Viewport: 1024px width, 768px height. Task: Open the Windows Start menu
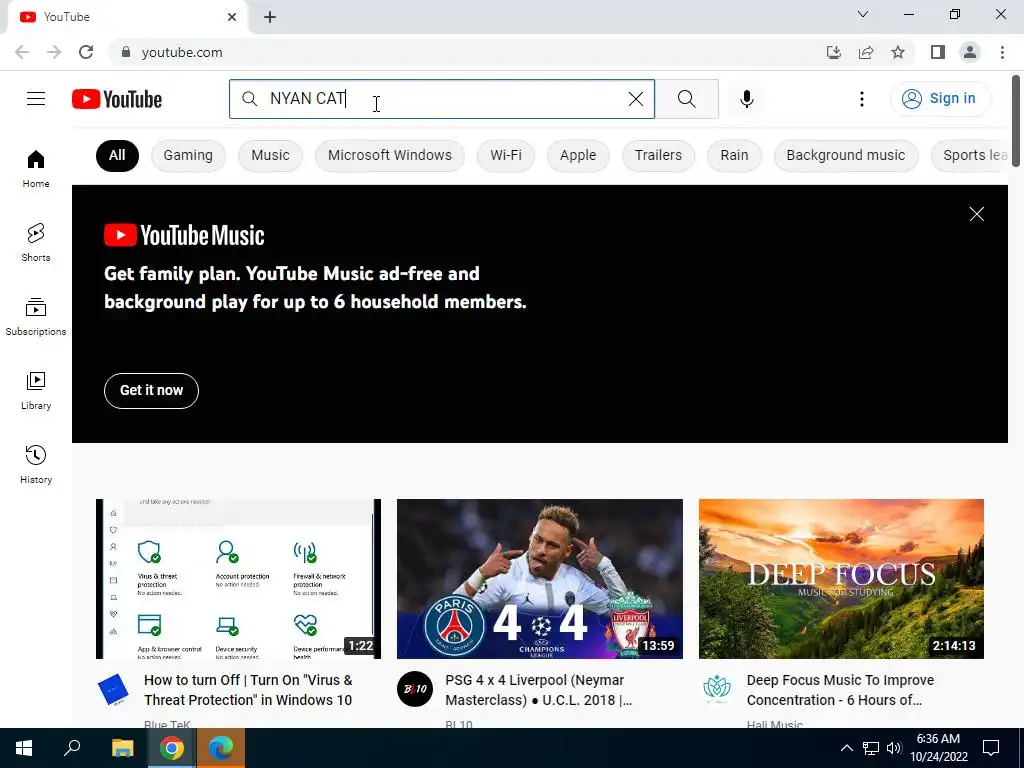coord(24,748)
